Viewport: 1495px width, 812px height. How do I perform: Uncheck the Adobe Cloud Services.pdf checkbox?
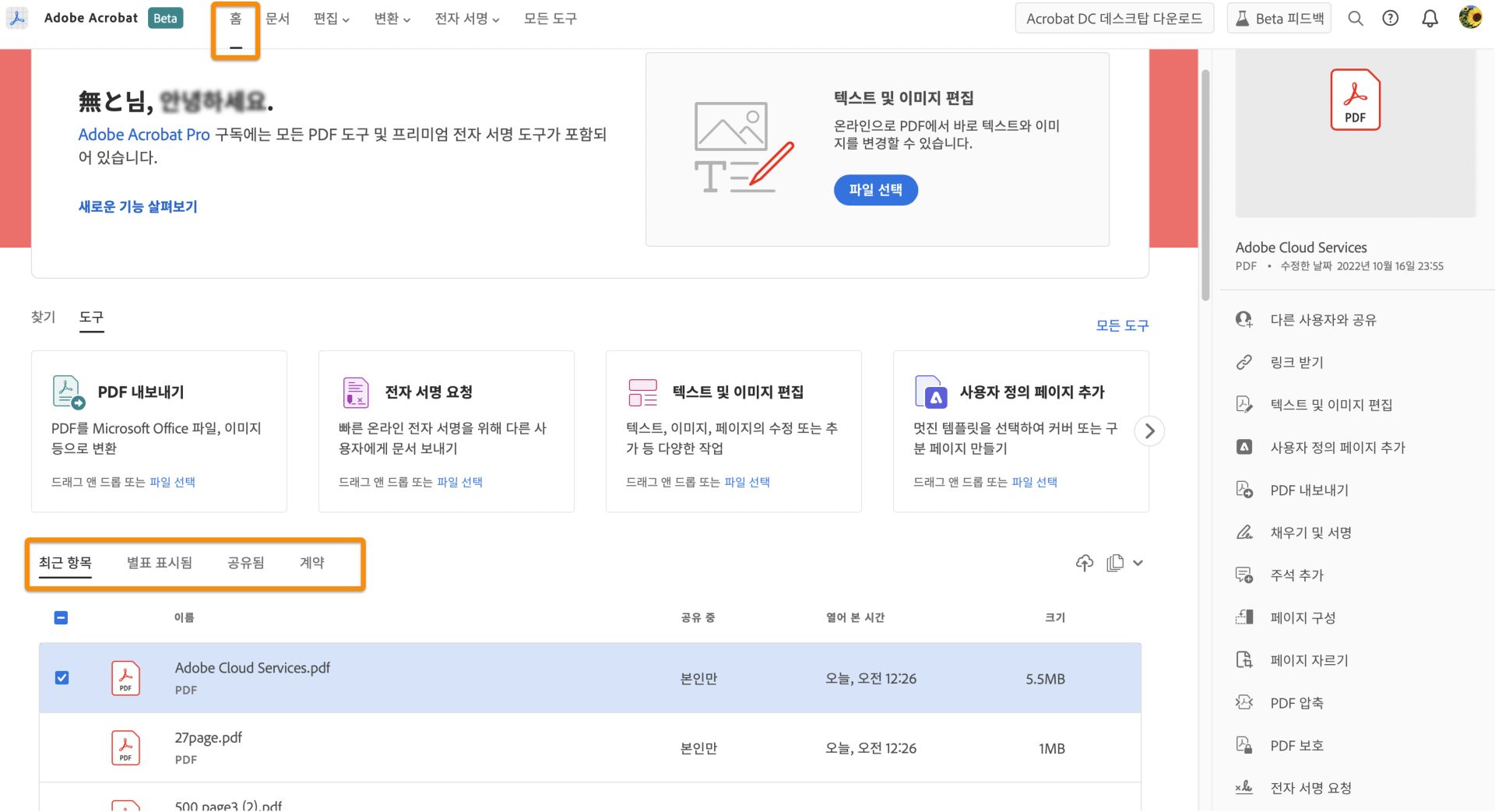pyautogui.click(x=62, y=678)
